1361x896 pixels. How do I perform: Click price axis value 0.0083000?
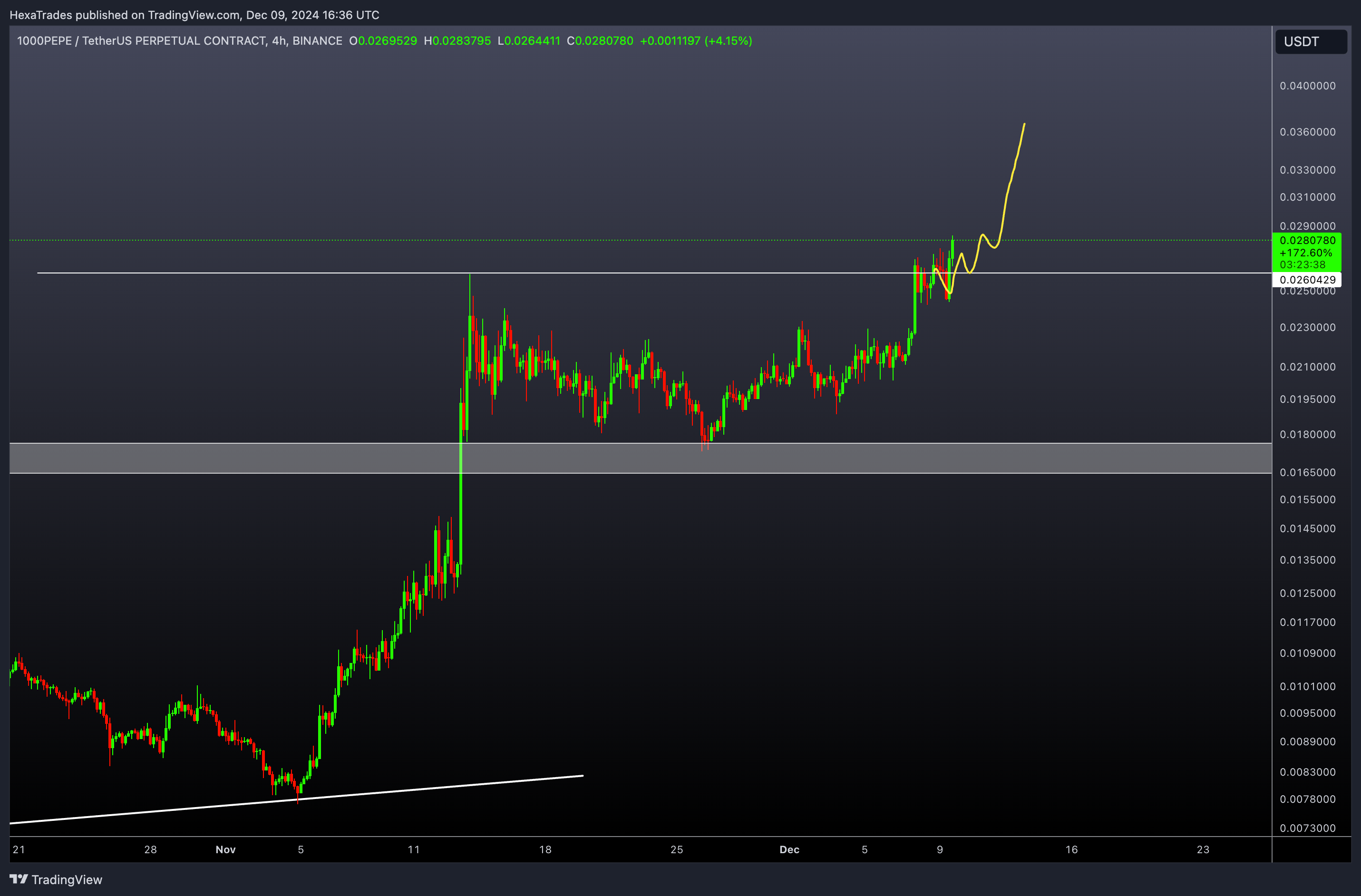click(1308, 772)
